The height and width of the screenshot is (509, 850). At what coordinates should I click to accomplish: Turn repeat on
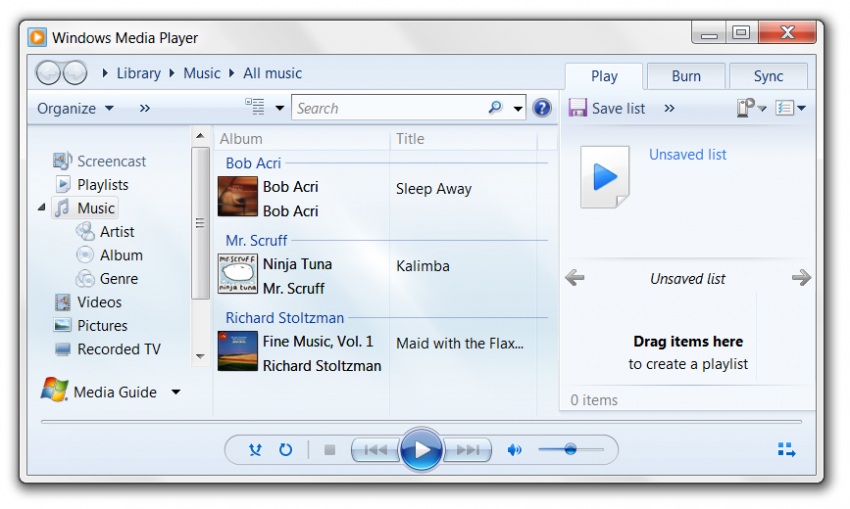[285, 450]
